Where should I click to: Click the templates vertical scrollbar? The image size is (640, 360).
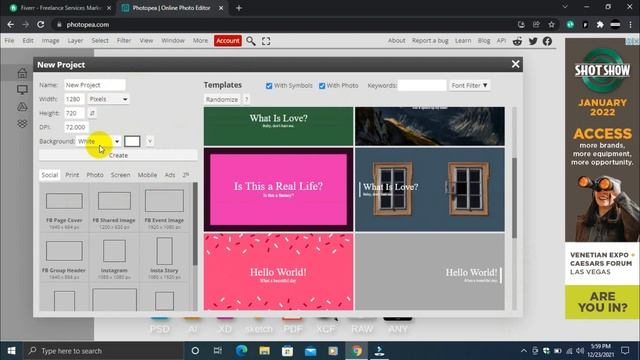pos(514,198)
